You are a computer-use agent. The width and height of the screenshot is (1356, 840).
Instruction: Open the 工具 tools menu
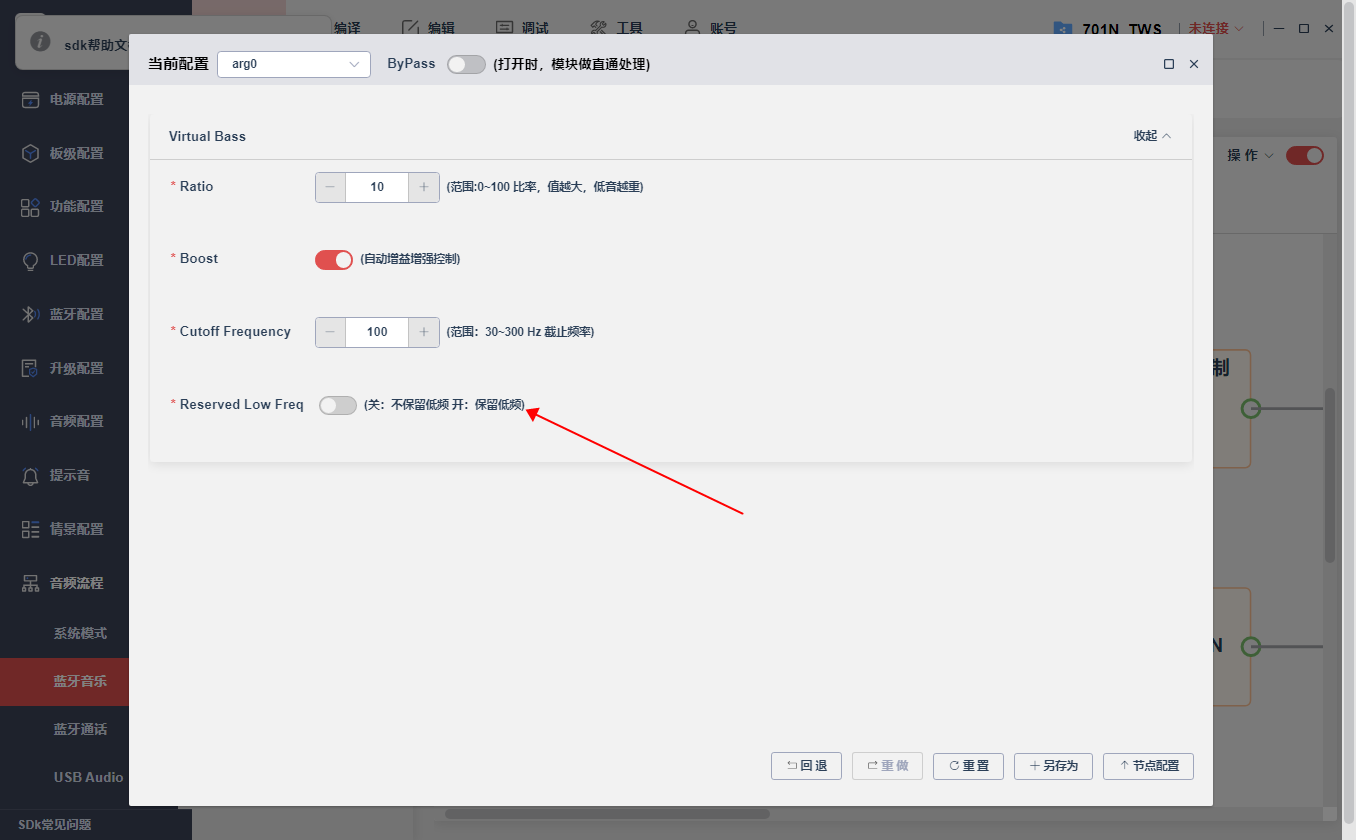[x=616, y=28]
